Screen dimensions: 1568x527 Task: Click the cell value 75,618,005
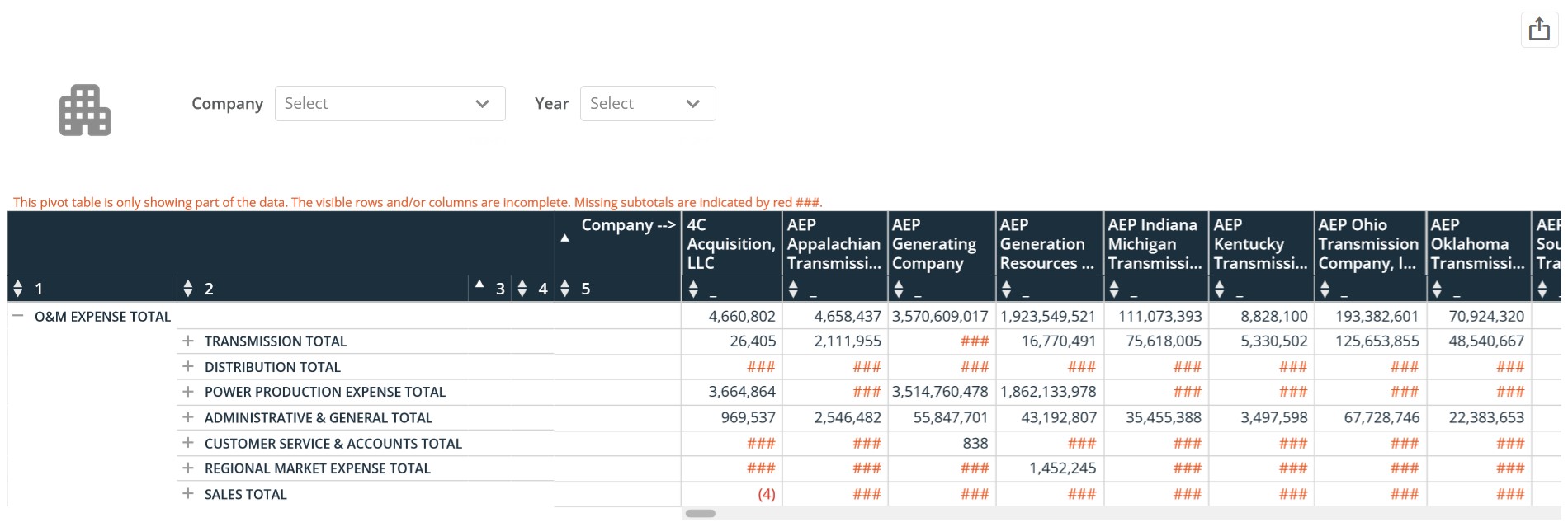1164,341
